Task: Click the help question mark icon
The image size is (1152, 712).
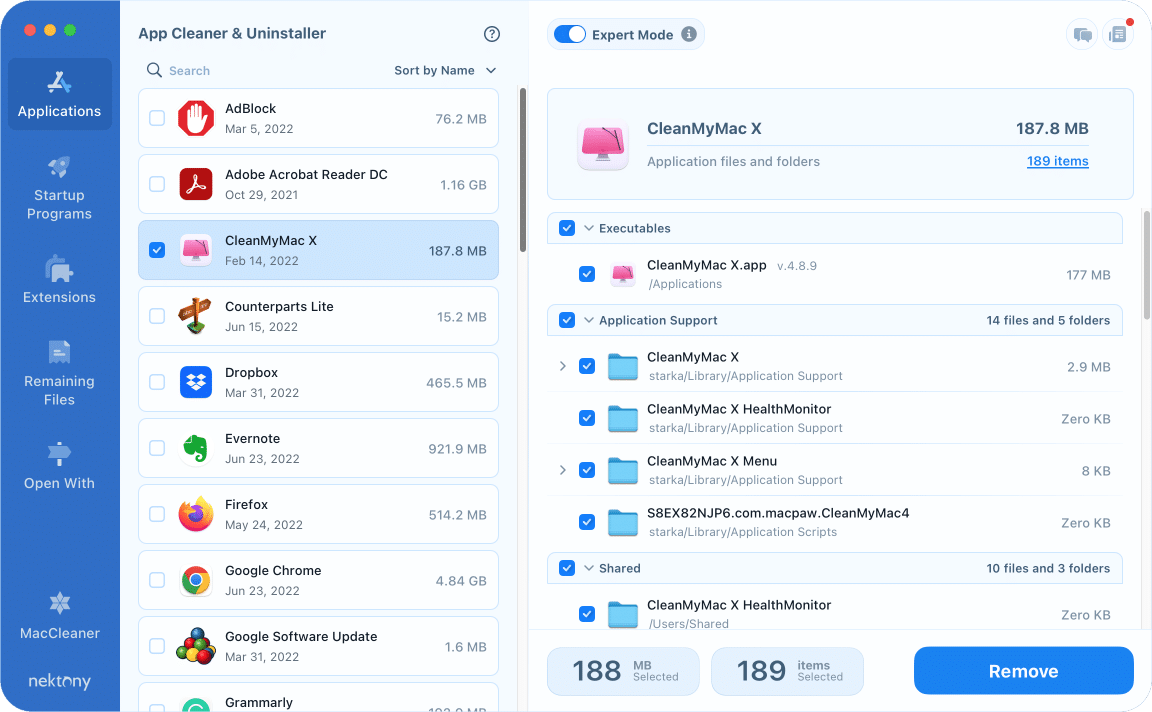Action: pos(492,34)
